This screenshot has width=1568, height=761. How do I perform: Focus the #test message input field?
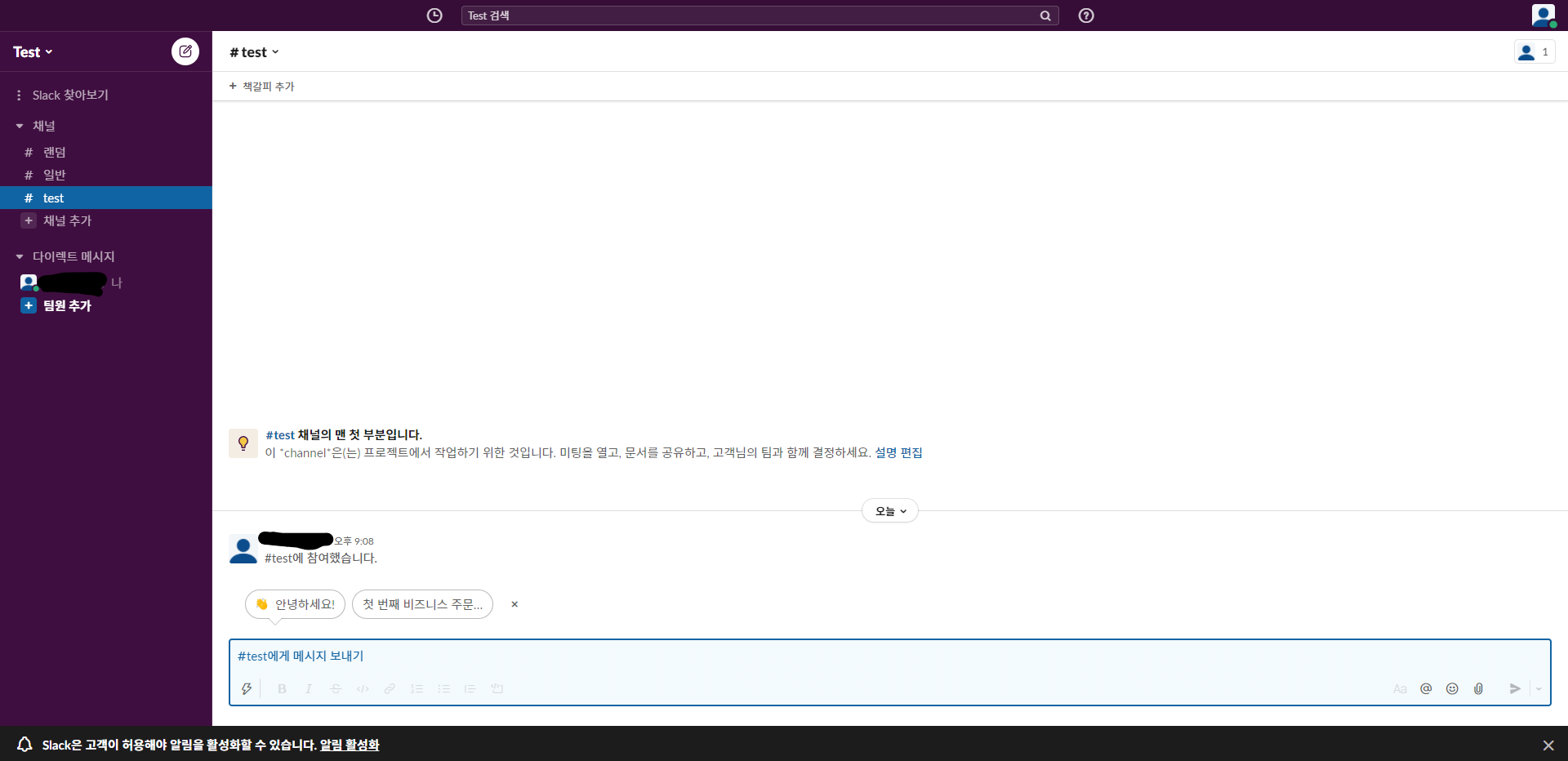coord(889,656)
